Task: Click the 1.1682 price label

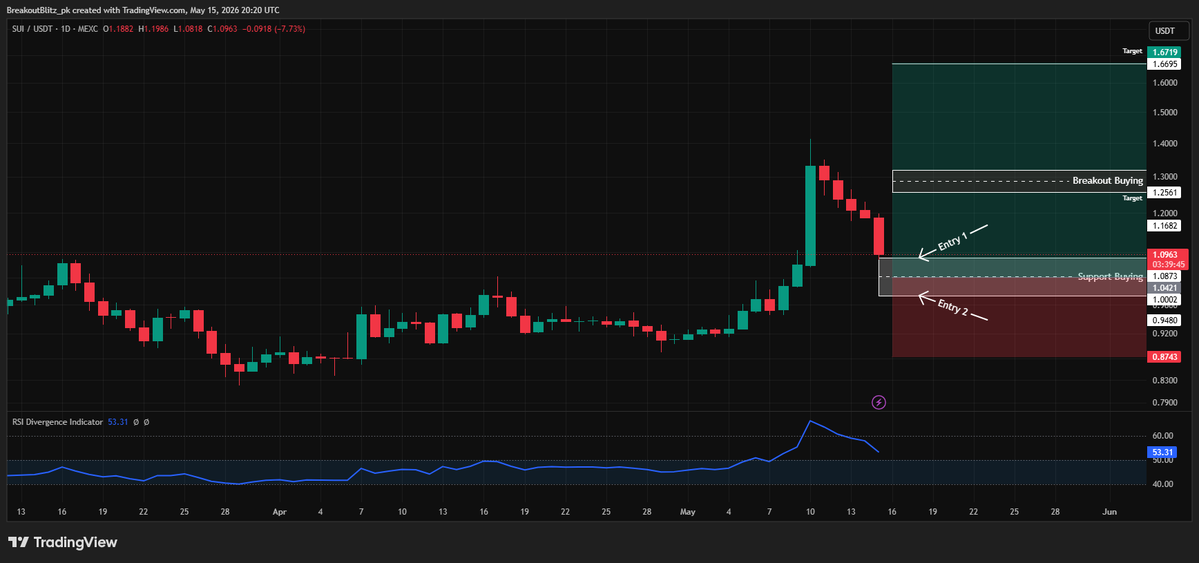Action: [x=1165, y=226]
